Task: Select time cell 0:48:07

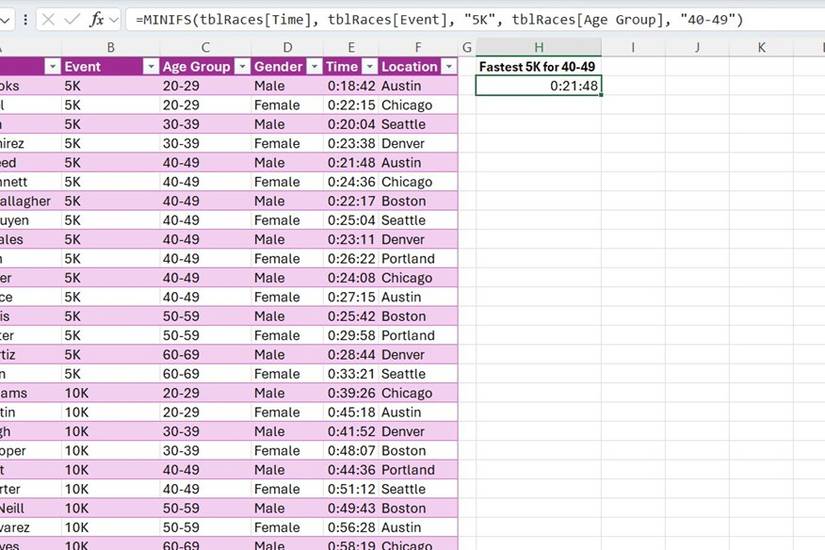Action: pos(351,451)
